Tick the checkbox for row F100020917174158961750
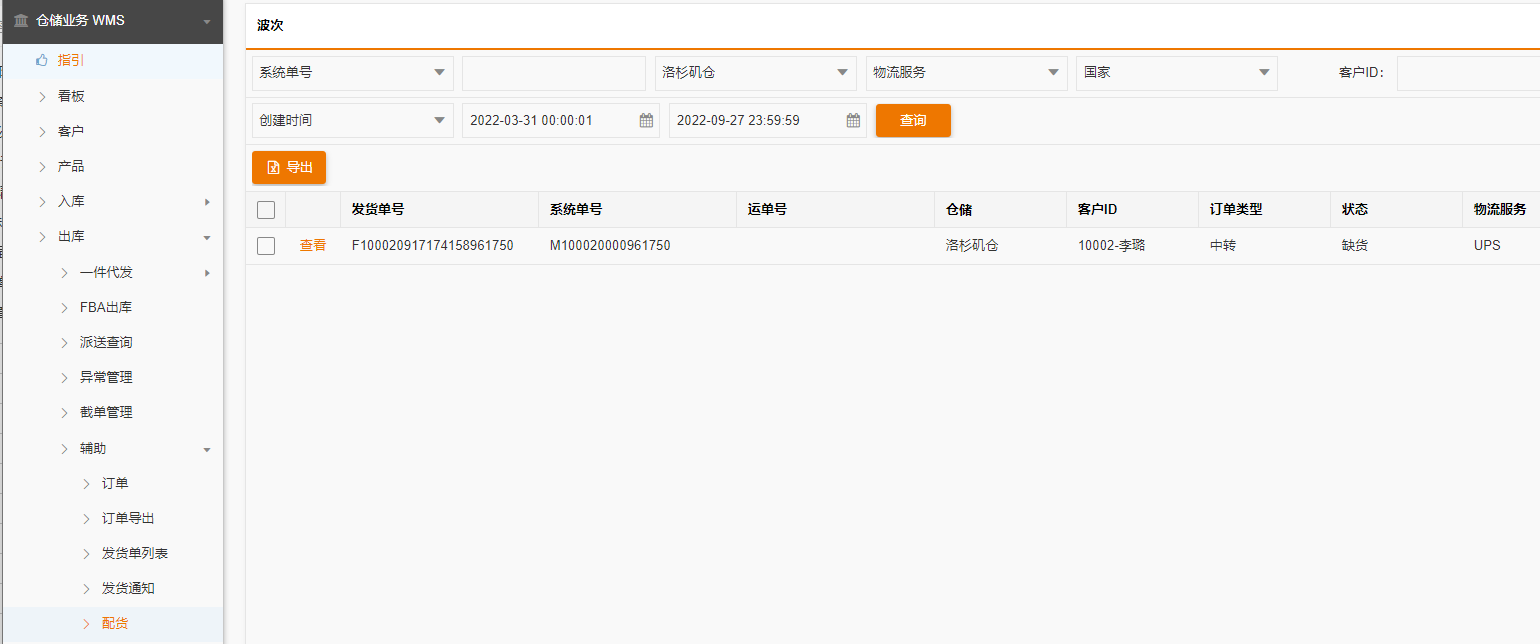Viewport: 1540px width, 644px height. (266, 245)
